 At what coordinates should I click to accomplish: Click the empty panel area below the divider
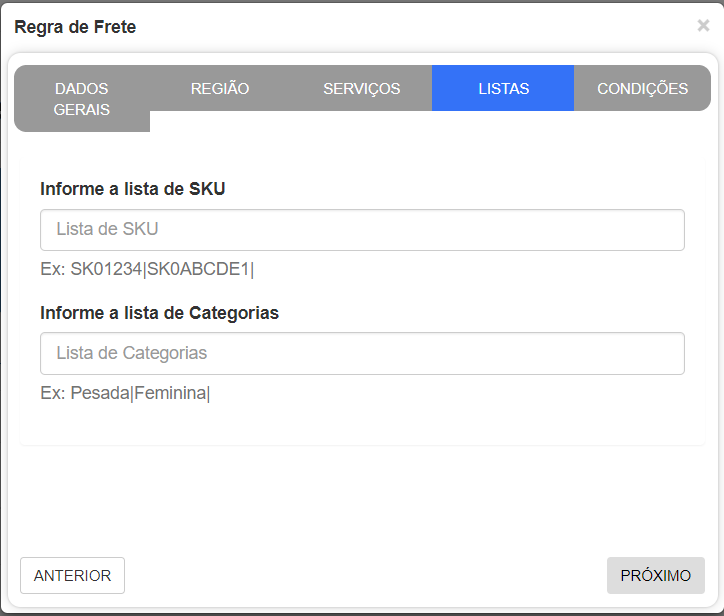click(x=362, y=495)
